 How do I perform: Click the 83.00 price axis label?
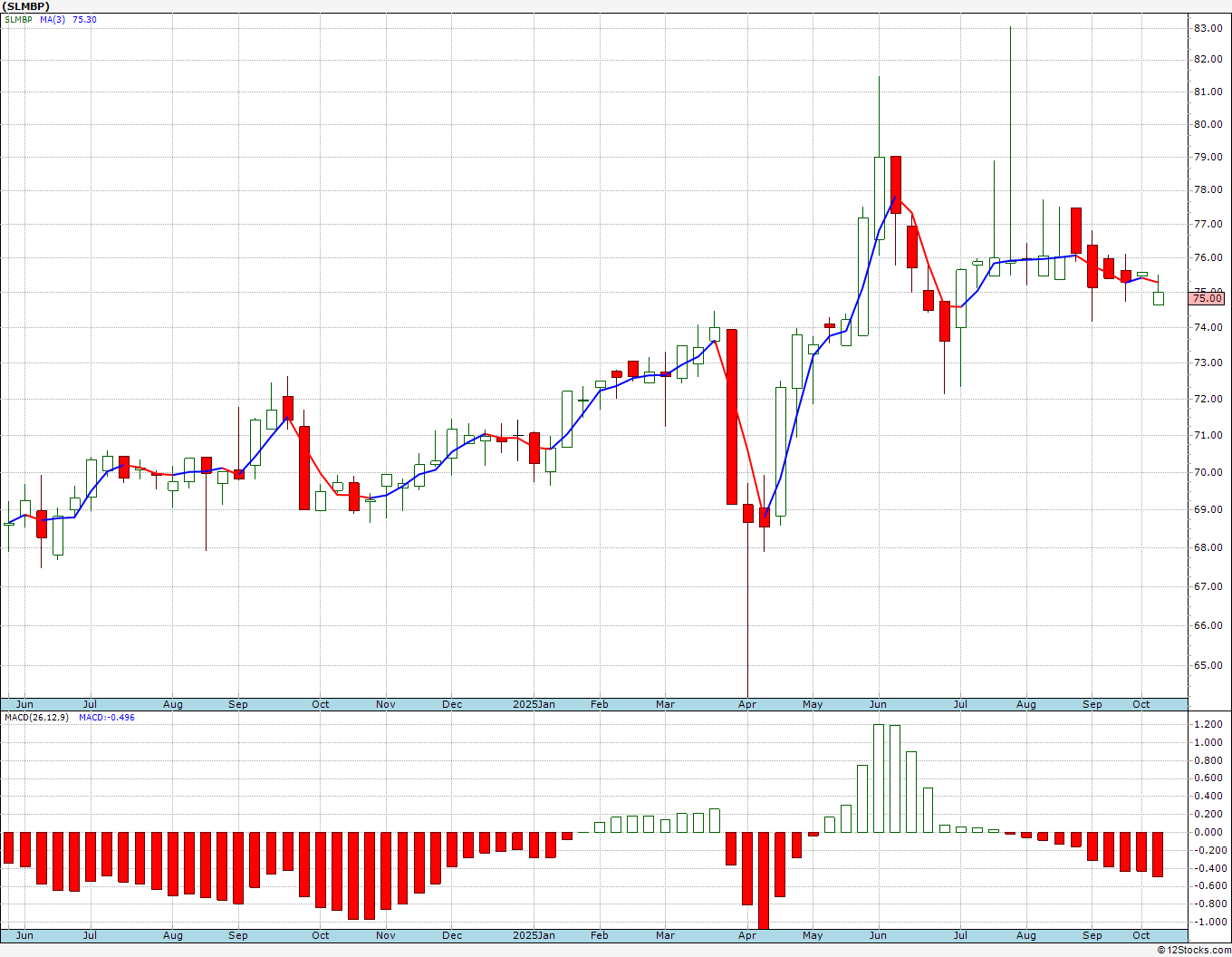[1208, 29]
